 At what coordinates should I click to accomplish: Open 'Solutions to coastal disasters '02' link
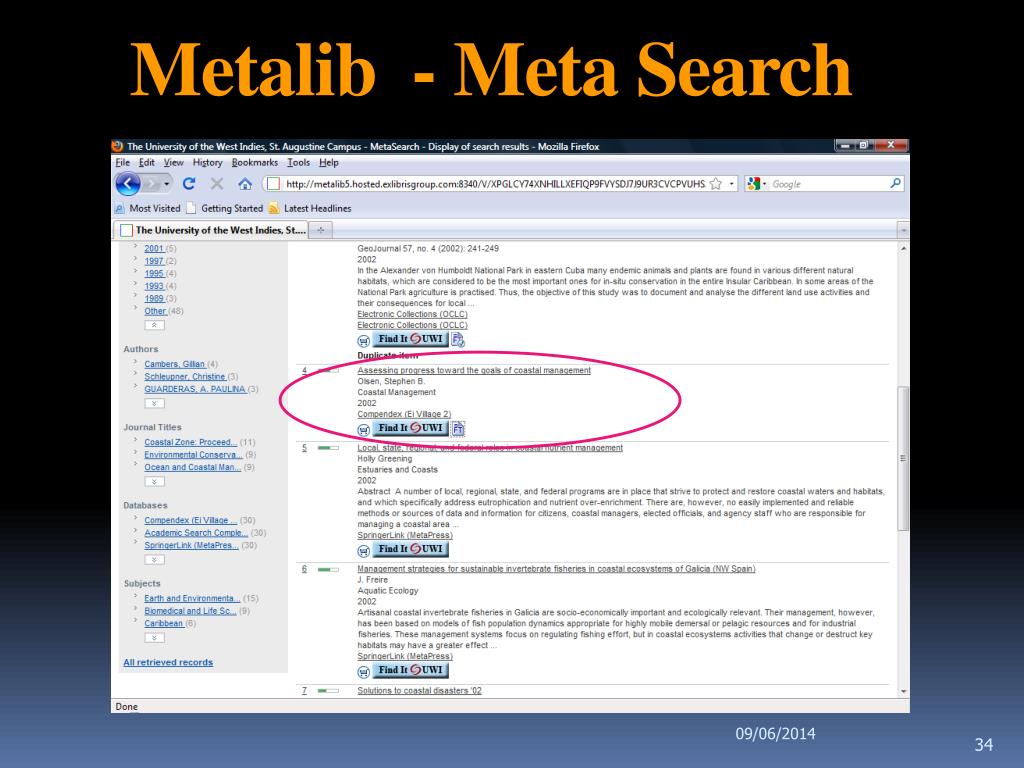(x=419, y=690)
